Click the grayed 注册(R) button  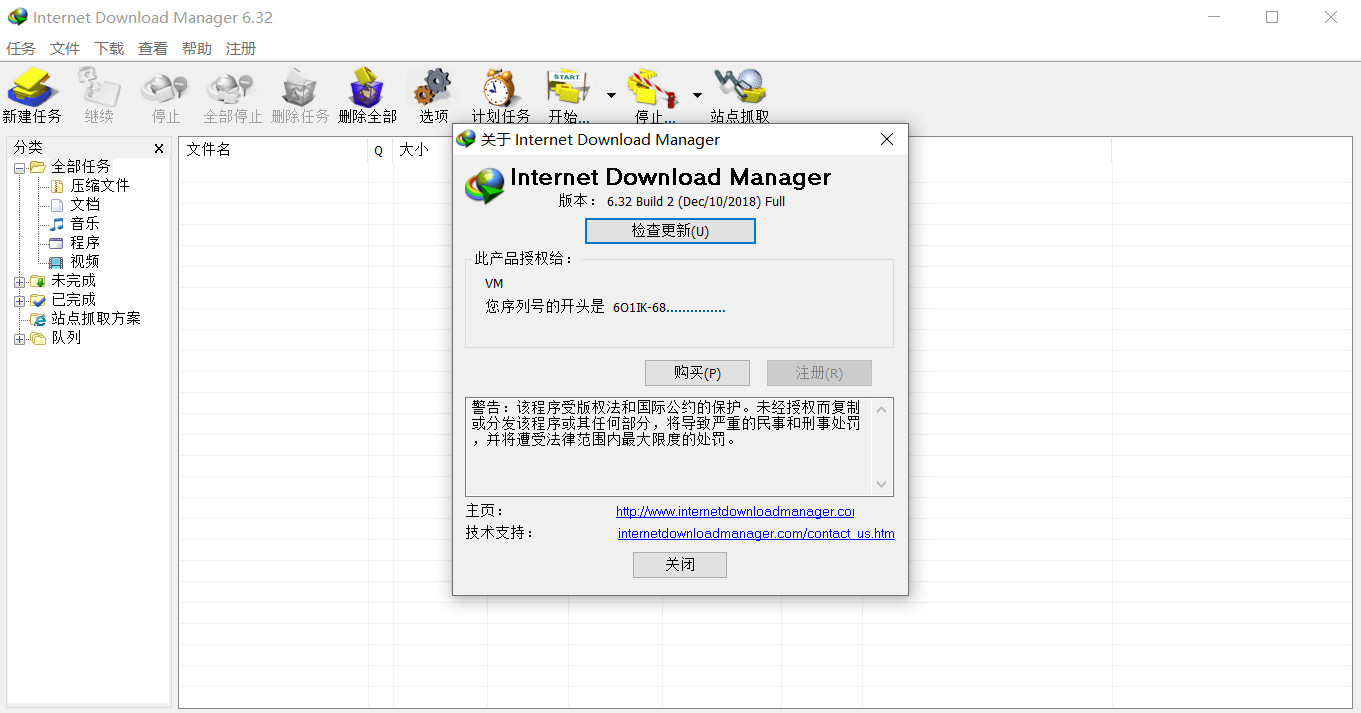point(819,373)
